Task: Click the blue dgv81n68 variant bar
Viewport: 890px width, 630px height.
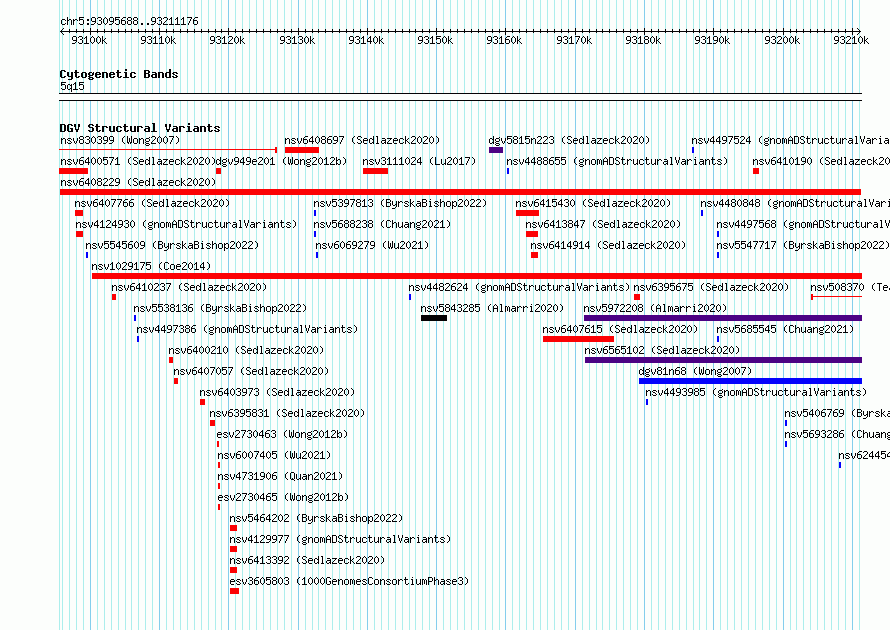Action: click(x=750, y=381)
